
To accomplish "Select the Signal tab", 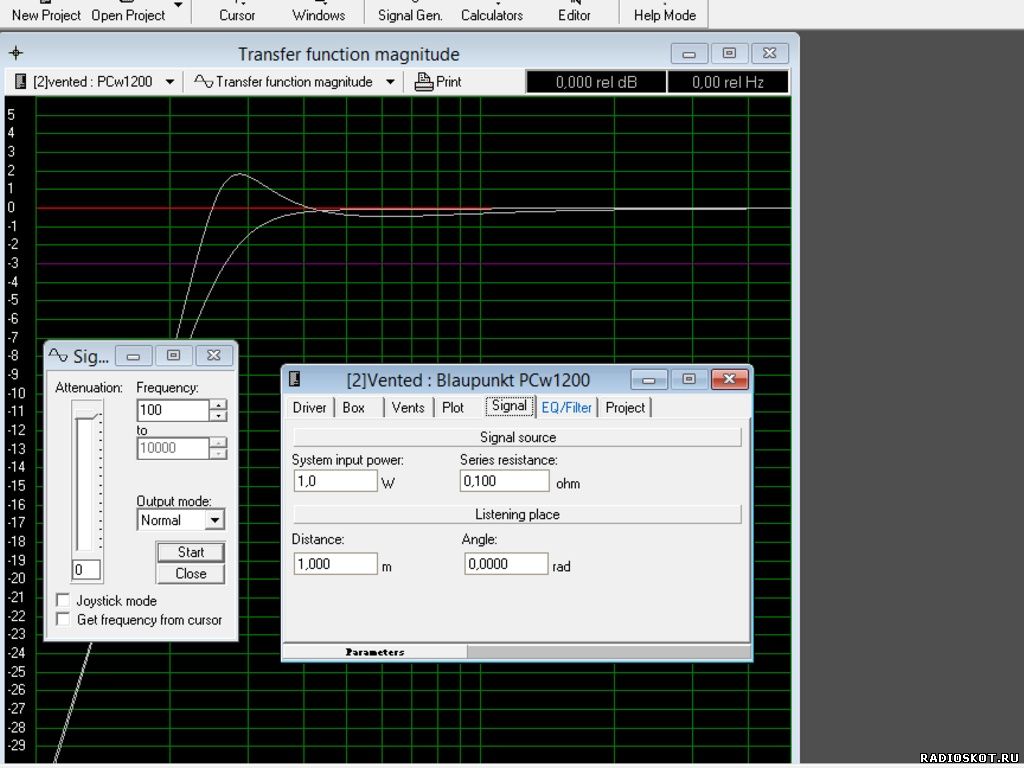I will click(x=509, y=406).
